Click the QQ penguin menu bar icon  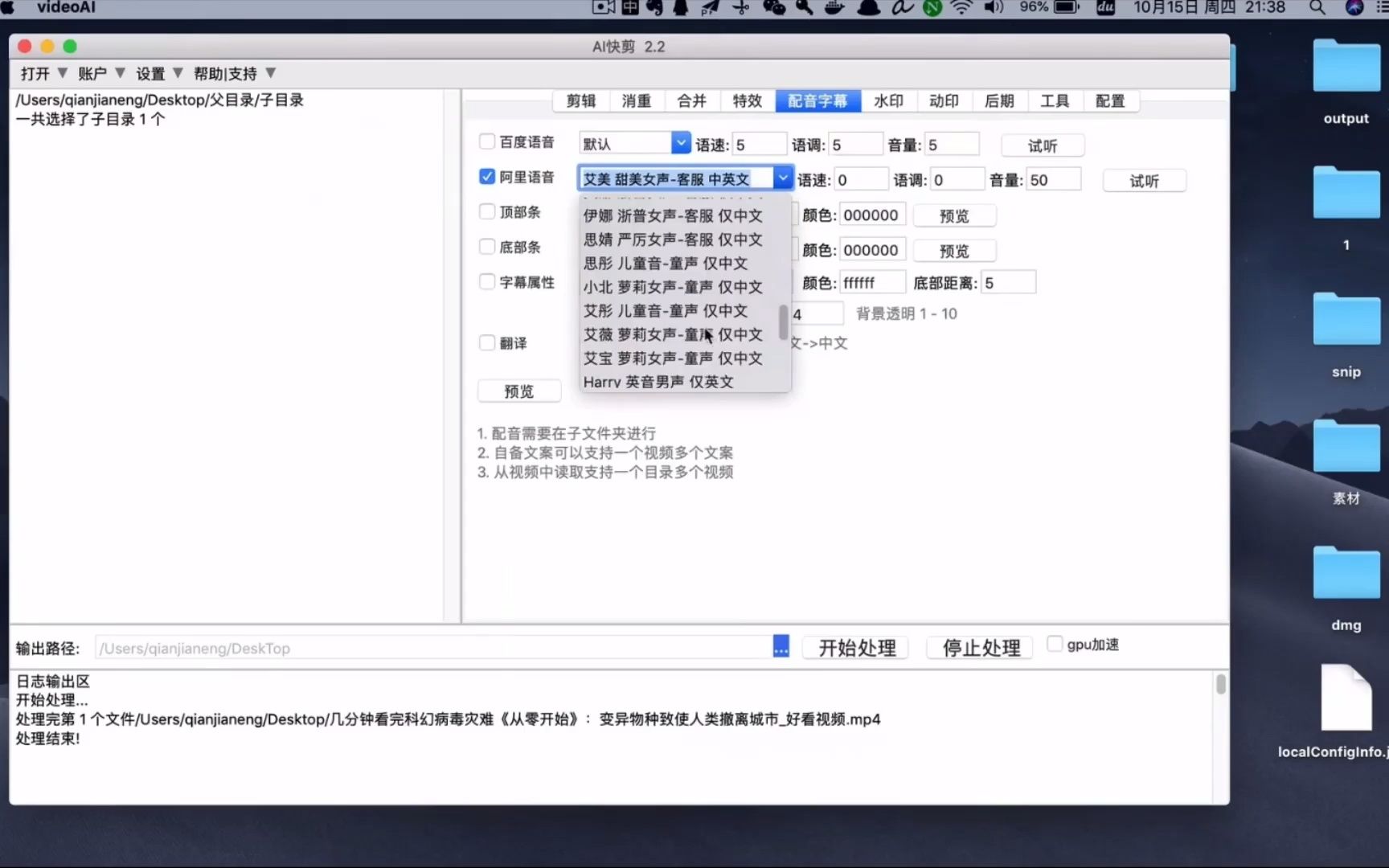pyautogui.click(x=681, y=8)
